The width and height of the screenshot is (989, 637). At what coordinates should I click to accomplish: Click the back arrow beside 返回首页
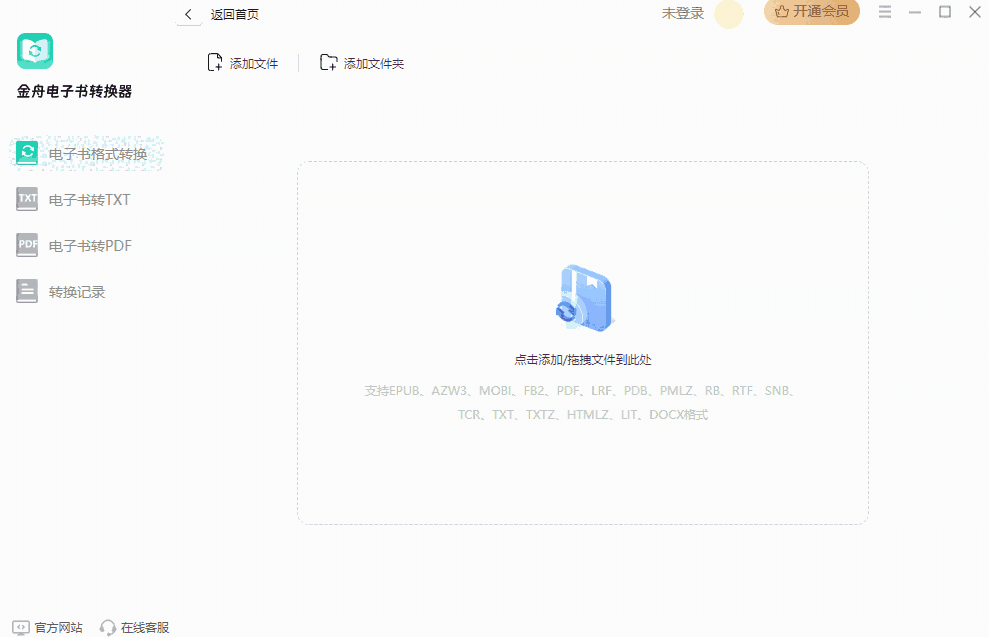[x=188, y=14]
